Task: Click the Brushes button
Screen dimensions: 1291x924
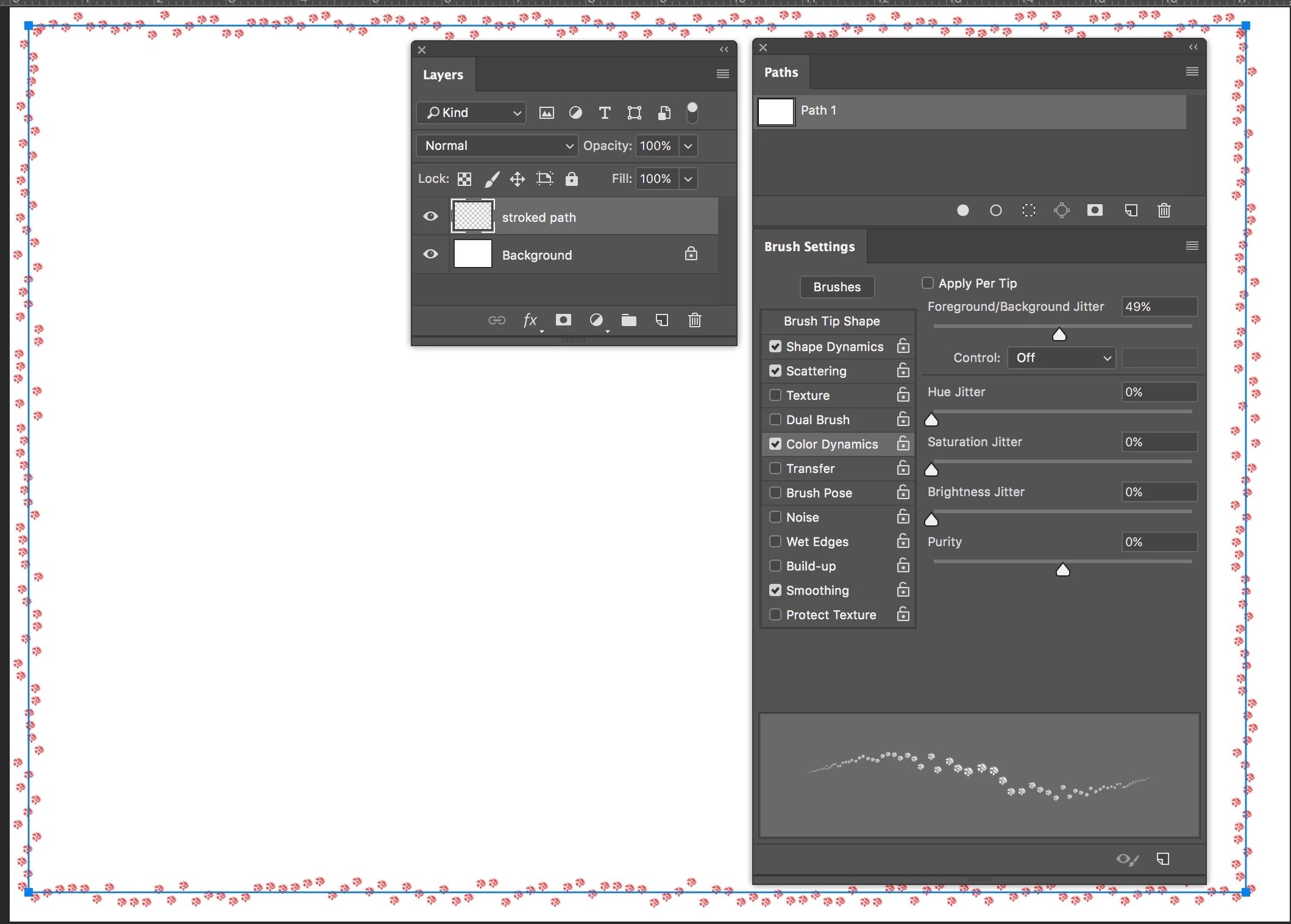Action: (836, 287)
